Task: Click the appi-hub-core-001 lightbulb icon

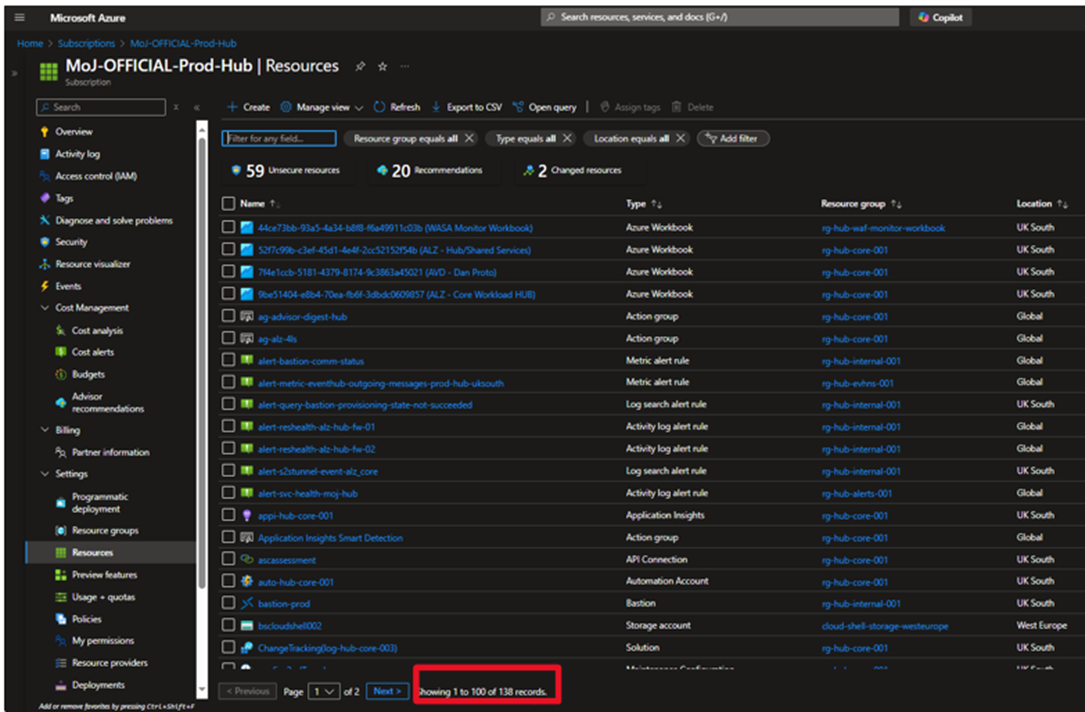Action: pos(247,515)
